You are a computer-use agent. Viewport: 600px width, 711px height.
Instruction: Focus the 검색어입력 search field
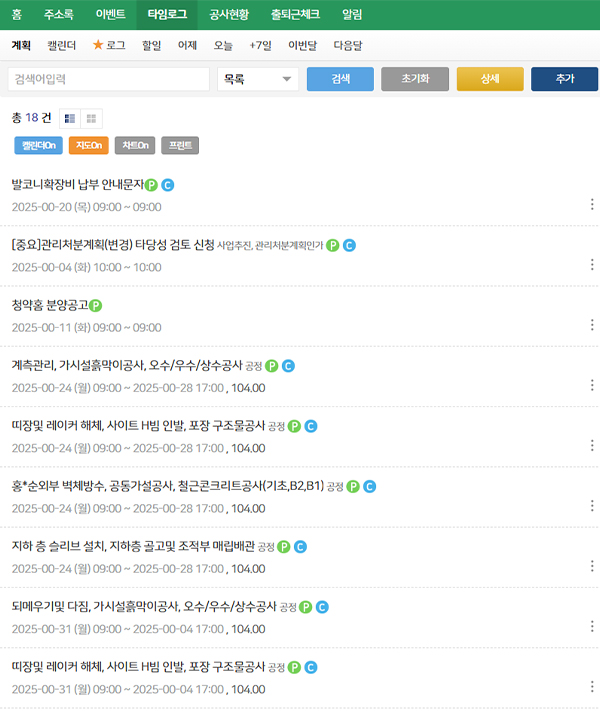(108, 80)
